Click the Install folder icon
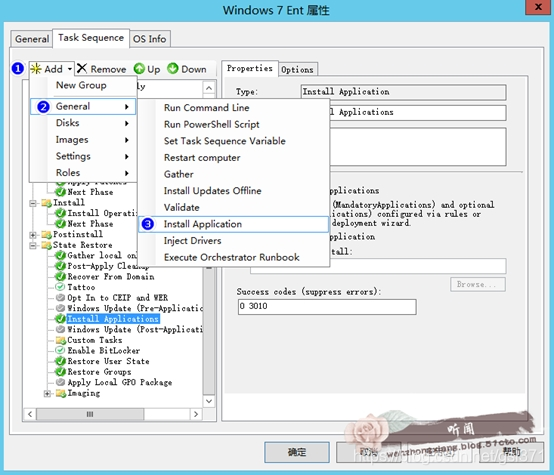 tap(46, 203)
